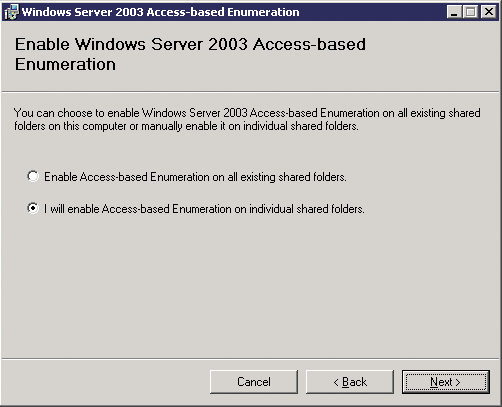The height and width of the screenshot is (407, 502).
Task: Click the 'I will enable Access-based Enumeration' label text
Action: pos(204,209)
